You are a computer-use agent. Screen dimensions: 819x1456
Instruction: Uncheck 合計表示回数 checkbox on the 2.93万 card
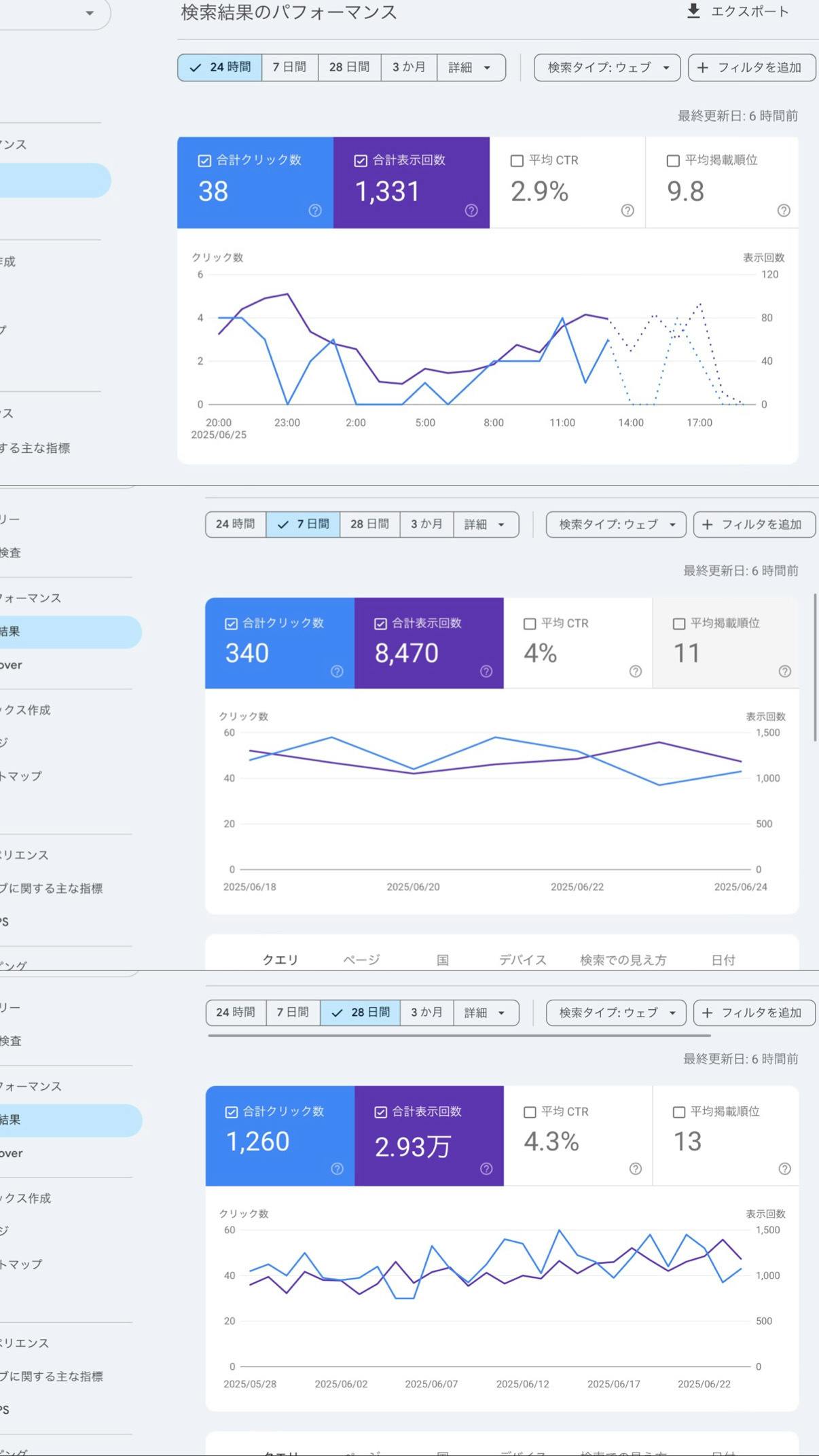click(x=381, y=1112)
